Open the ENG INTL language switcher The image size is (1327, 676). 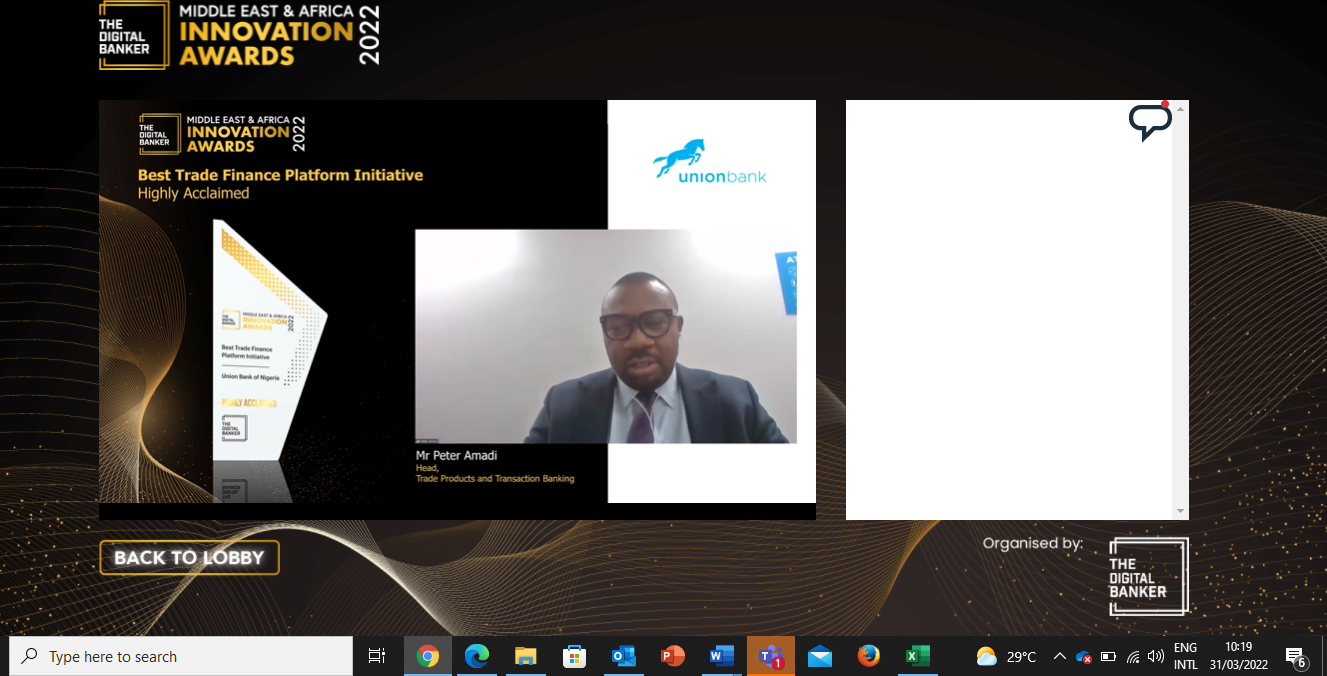pos(1185,656)
